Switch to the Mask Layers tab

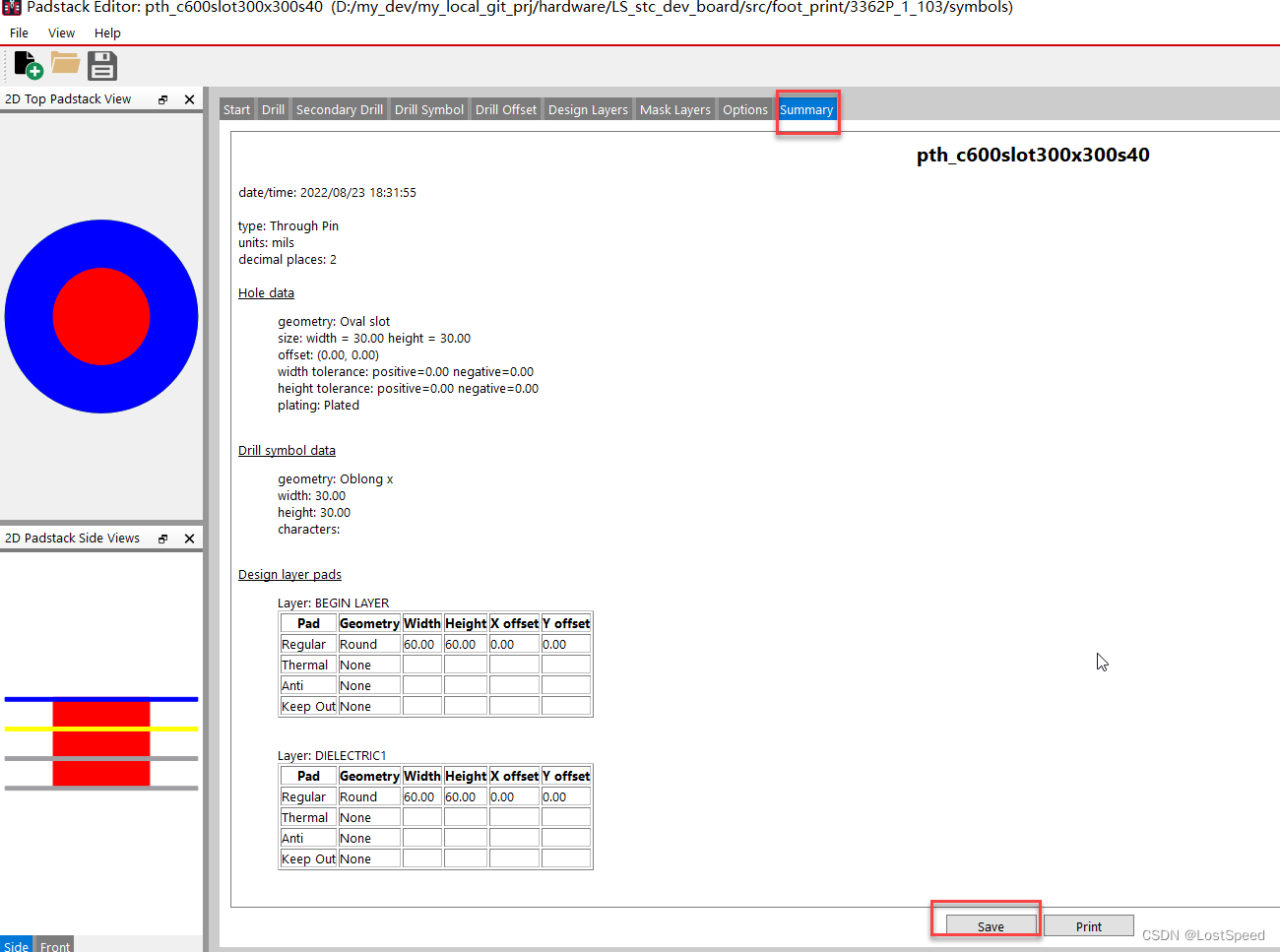point(674,109)
